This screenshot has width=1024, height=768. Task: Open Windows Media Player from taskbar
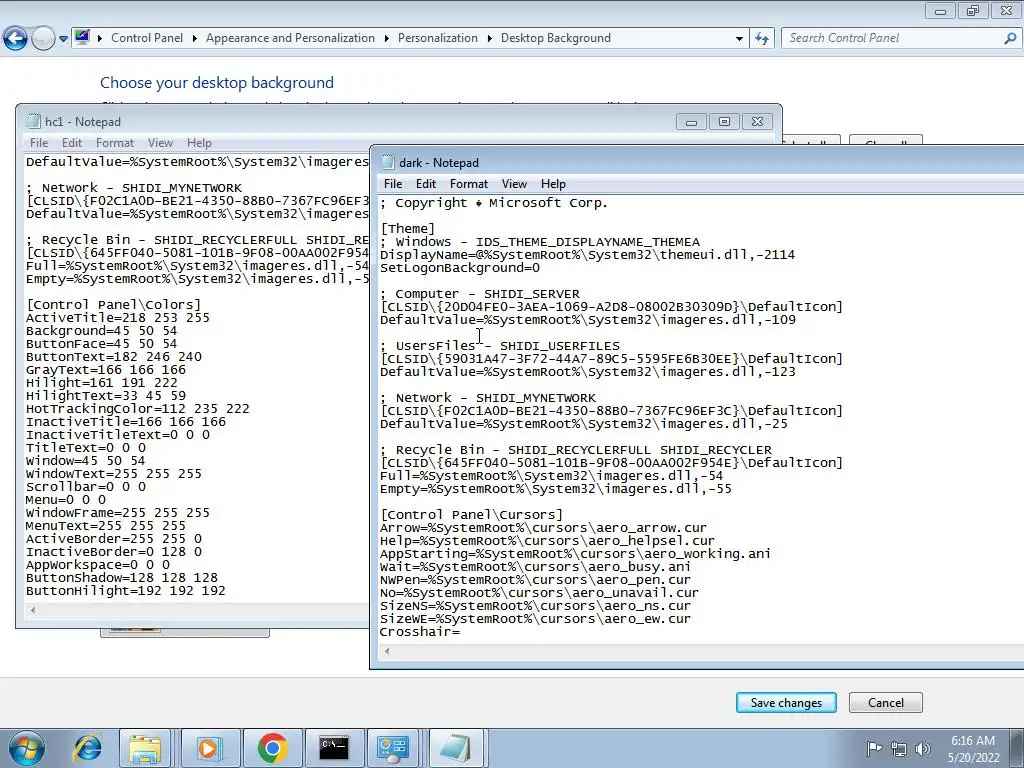pyautogui.click(x=209, y=748)
